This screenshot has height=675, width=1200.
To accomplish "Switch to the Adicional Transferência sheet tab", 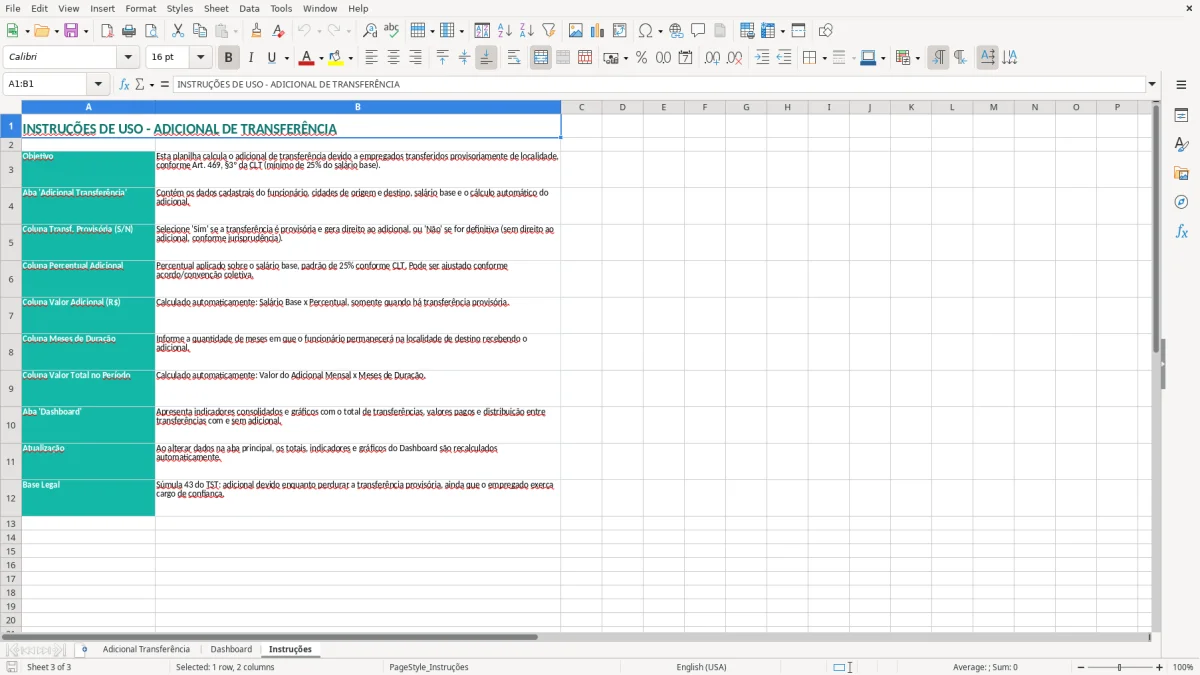I will point(146,649).
